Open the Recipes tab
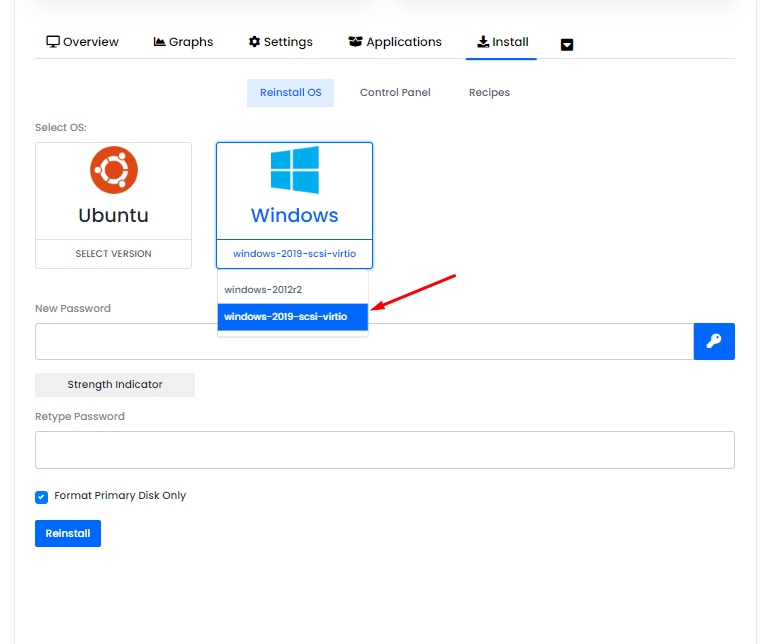 pos(489,93)
